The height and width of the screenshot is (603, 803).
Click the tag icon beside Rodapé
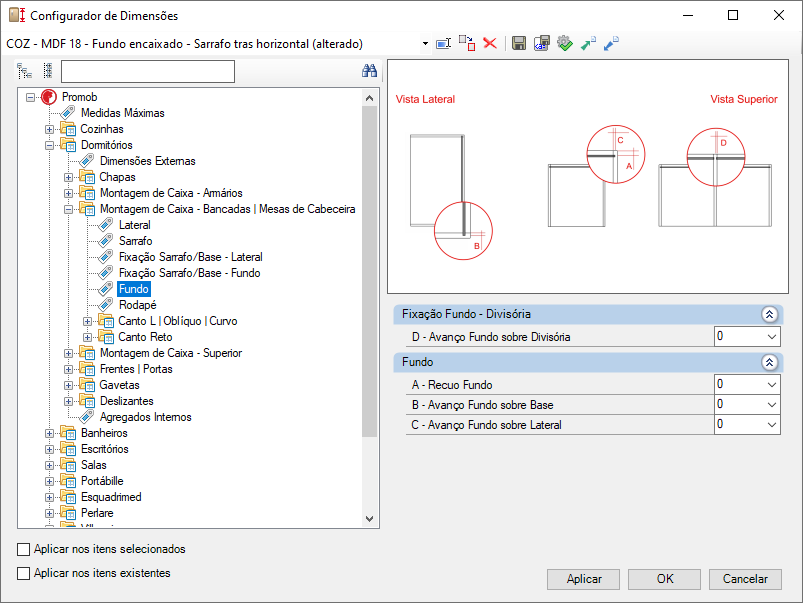point(106,305)
